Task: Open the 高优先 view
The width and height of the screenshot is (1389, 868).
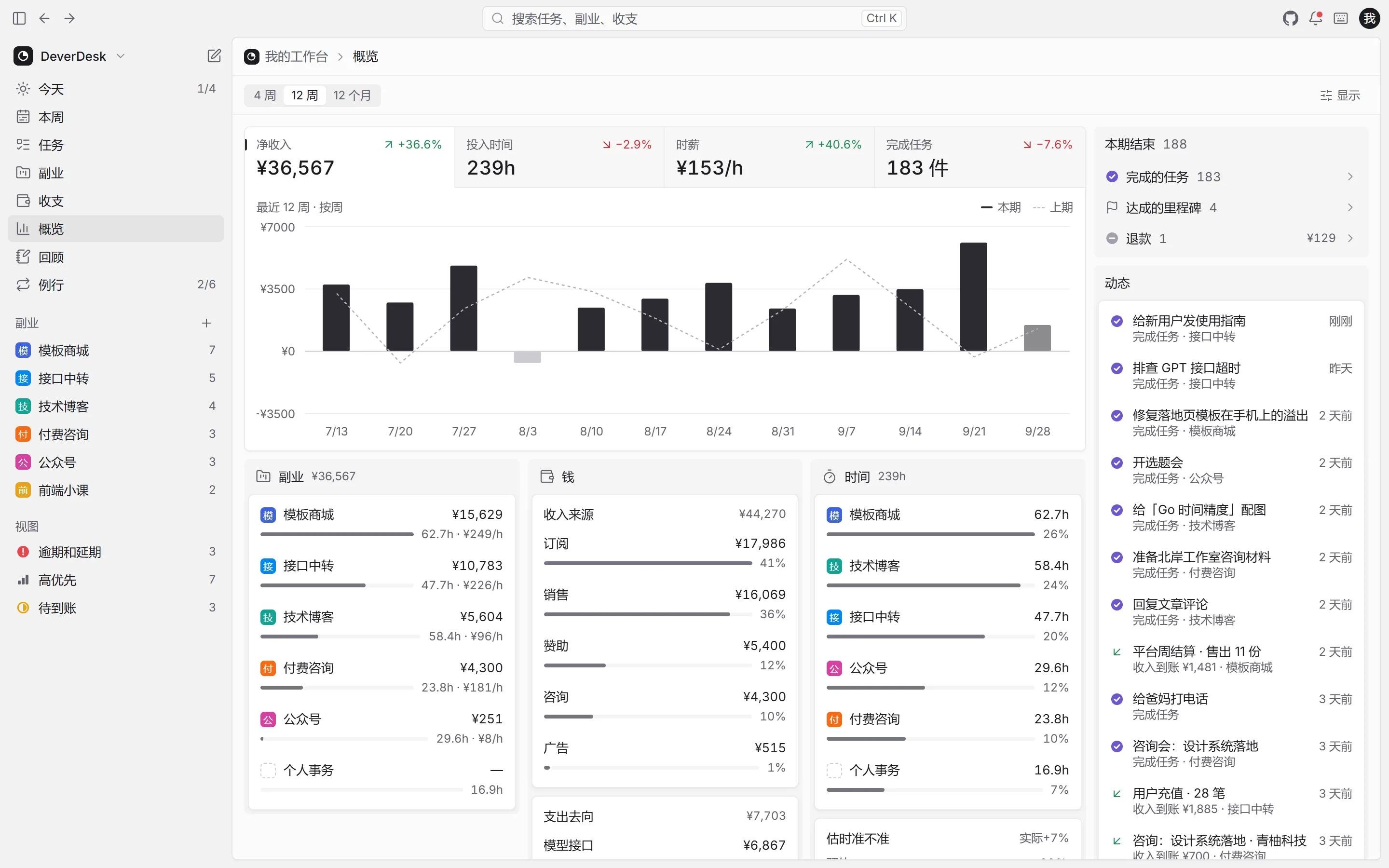Action: pyautogui.click(x=115, y=580)
